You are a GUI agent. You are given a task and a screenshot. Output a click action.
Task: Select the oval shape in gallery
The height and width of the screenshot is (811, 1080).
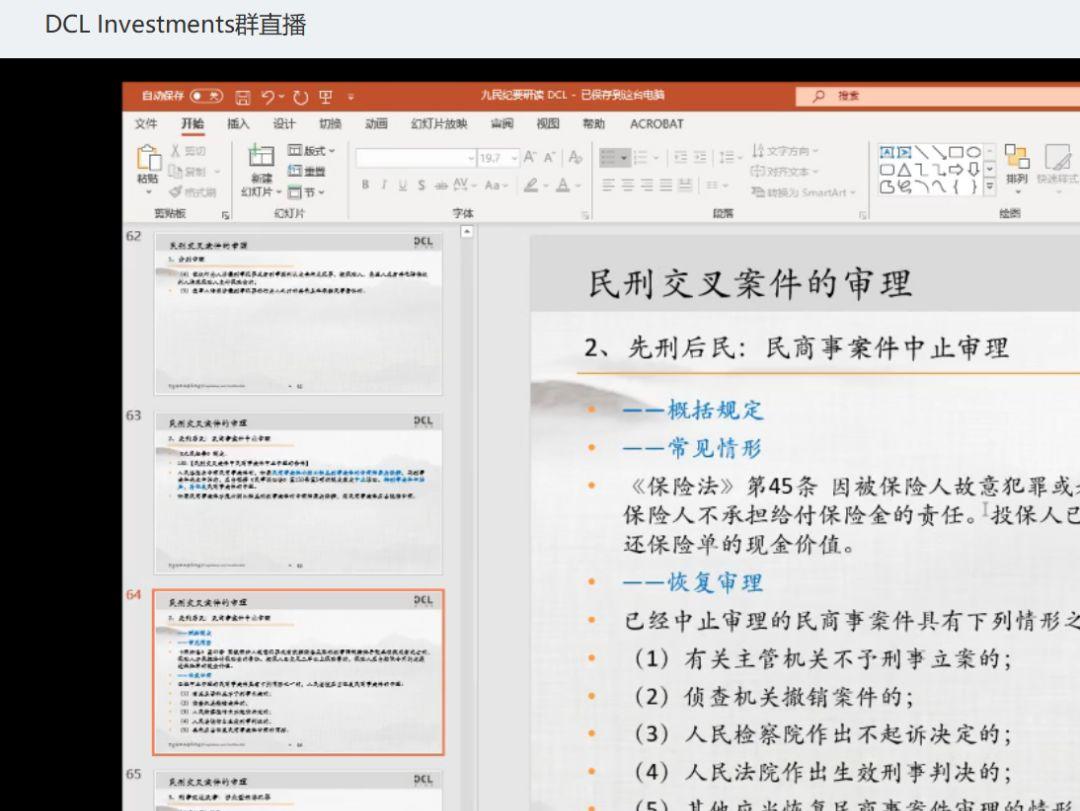click(x=973, y=152)
